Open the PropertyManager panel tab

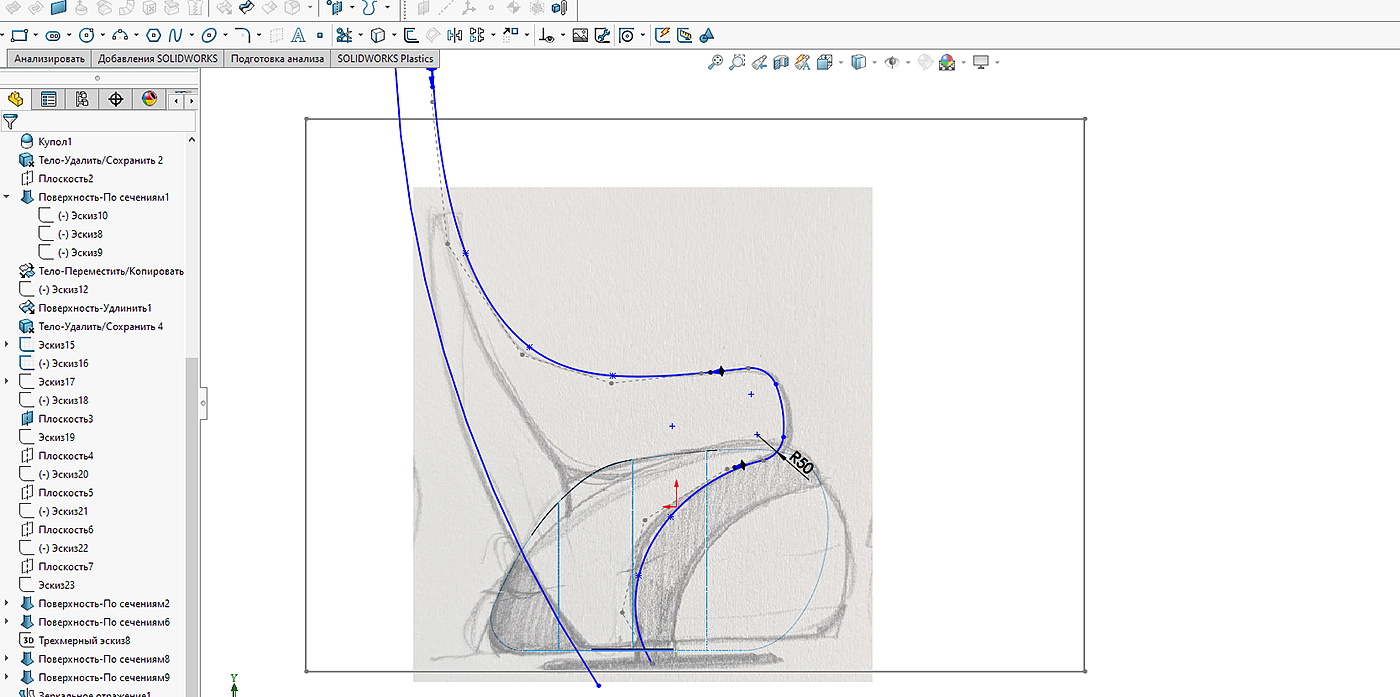coord(47,99)
